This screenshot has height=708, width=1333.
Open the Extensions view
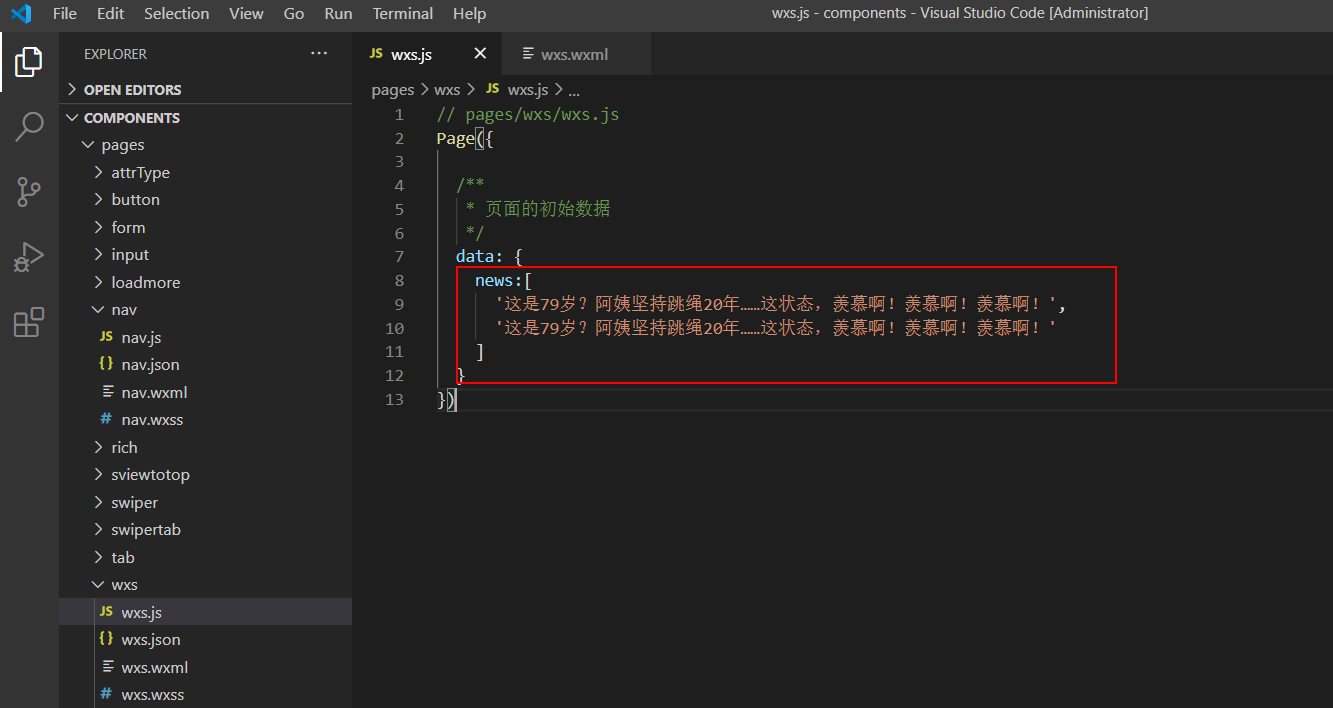(x=29, y=323)
